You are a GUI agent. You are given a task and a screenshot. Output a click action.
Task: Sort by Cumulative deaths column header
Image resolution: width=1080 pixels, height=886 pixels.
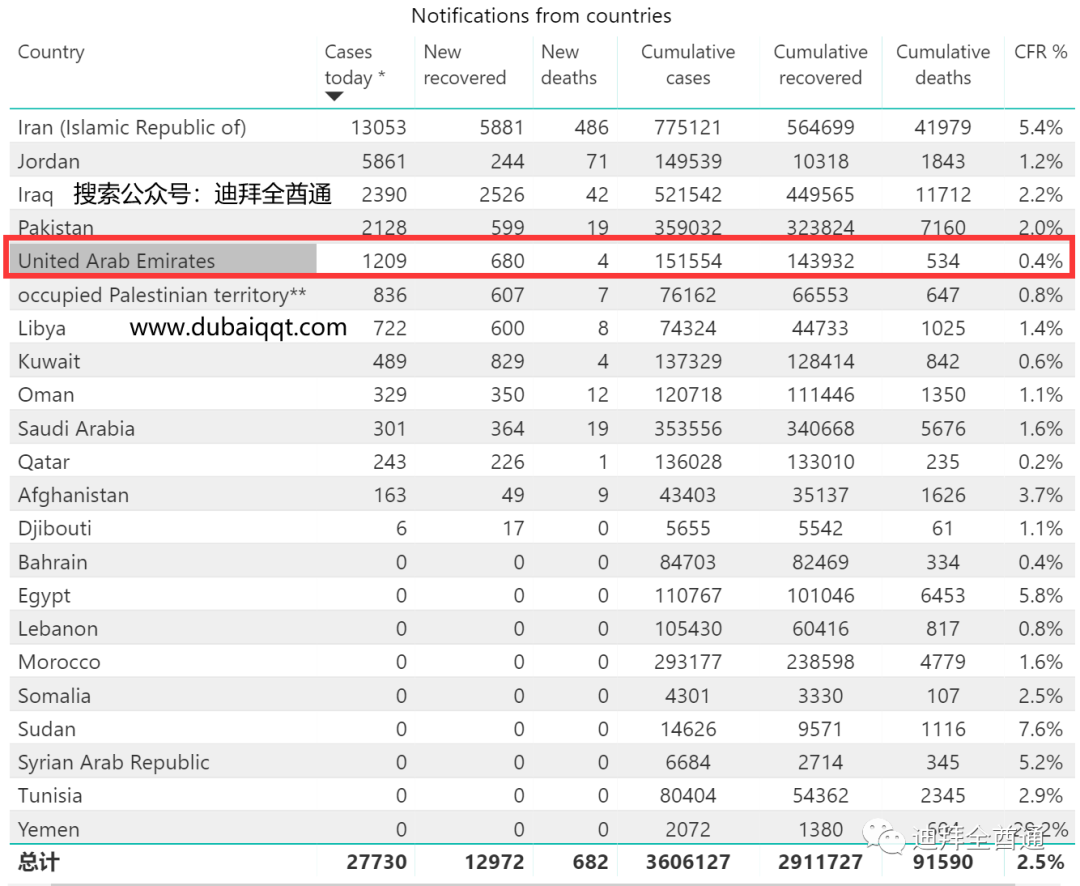(x=943, y=65)
